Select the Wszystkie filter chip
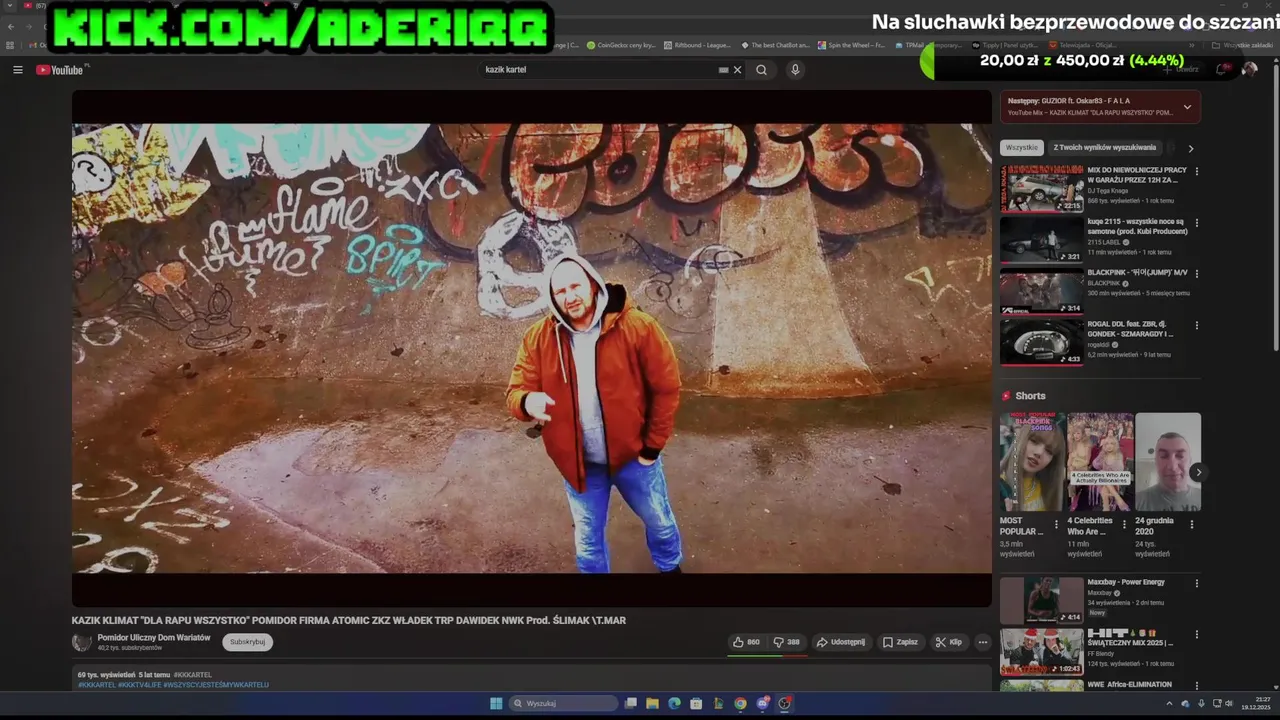The width and height of the screenshot is (1280, 720). point(1022,147)
